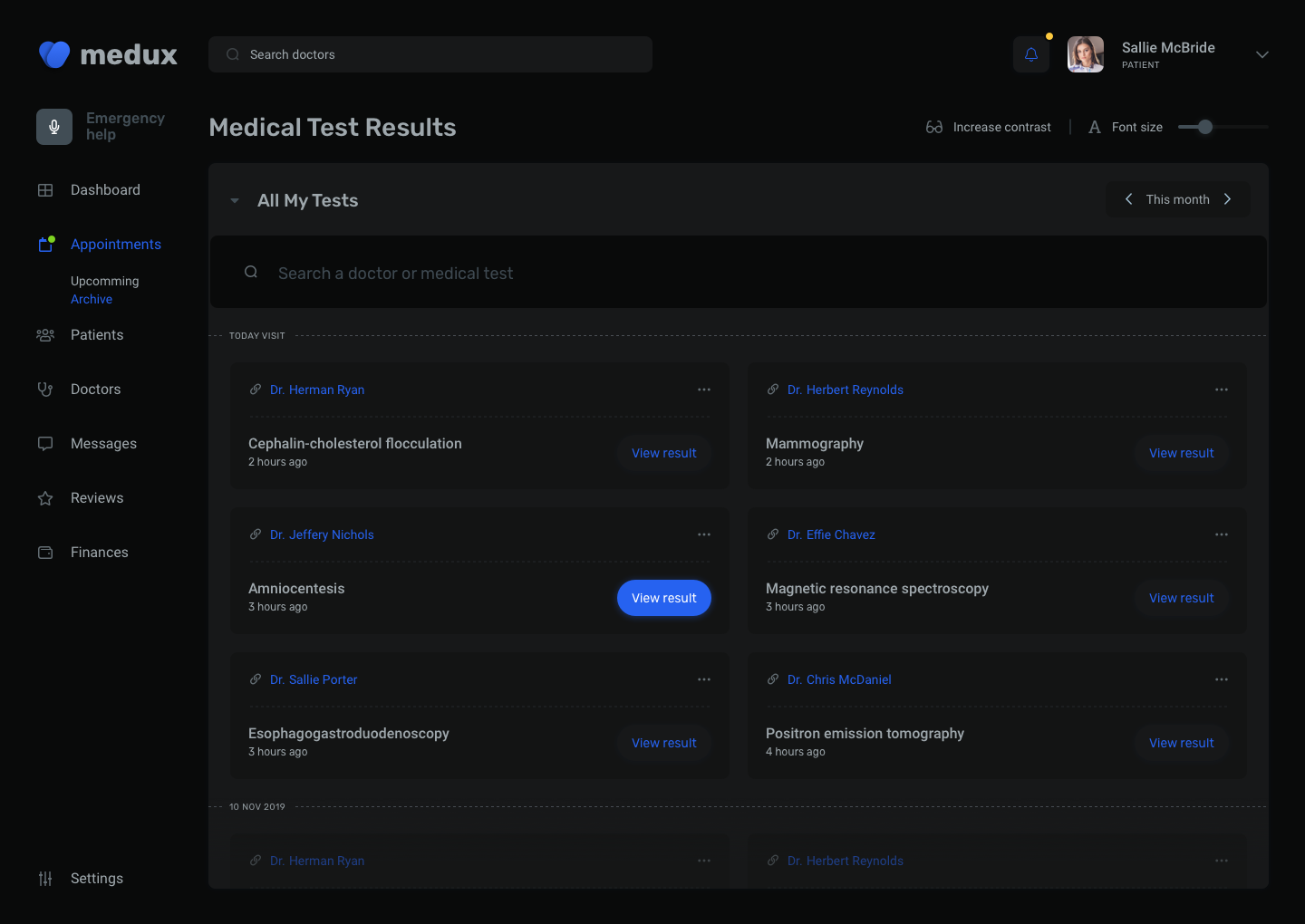Image resolution: width=1305 pixels, height=924 pixels.
Task: Click the Settings sliders icon in sidebar
Action: pyautogui.click(x=45, y=879)
